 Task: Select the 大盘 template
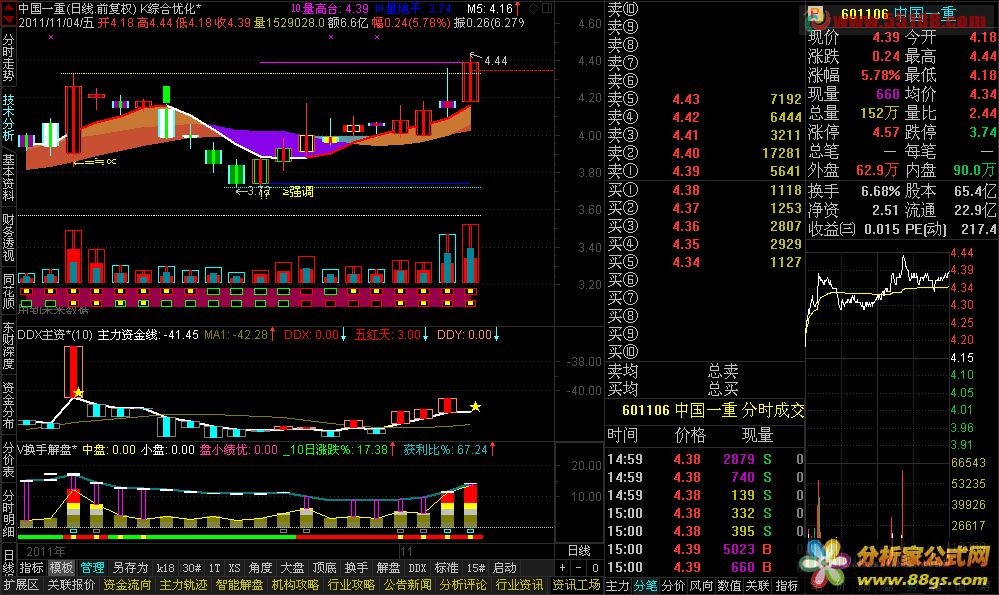tap(292, 568)
